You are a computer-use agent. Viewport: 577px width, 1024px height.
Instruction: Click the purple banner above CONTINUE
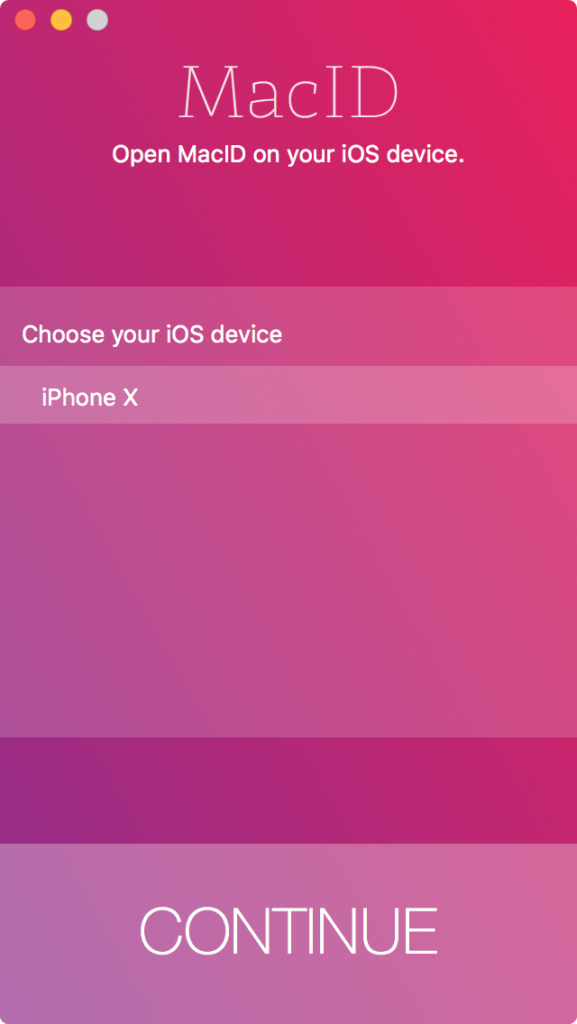click(288, 790)
